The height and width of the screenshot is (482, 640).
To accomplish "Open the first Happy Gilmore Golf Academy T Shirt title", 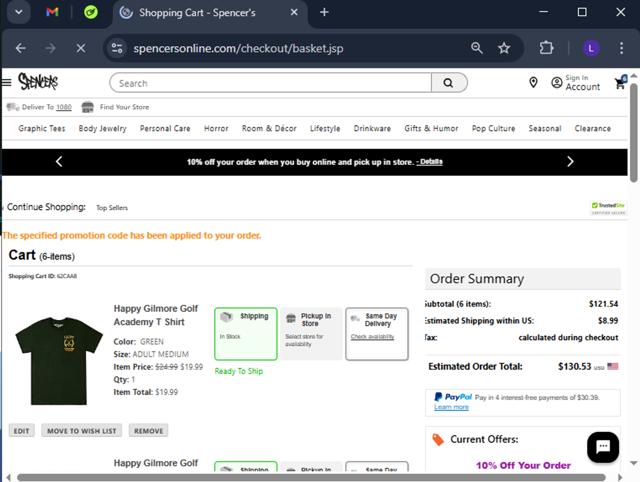I will tap(156, 315).
